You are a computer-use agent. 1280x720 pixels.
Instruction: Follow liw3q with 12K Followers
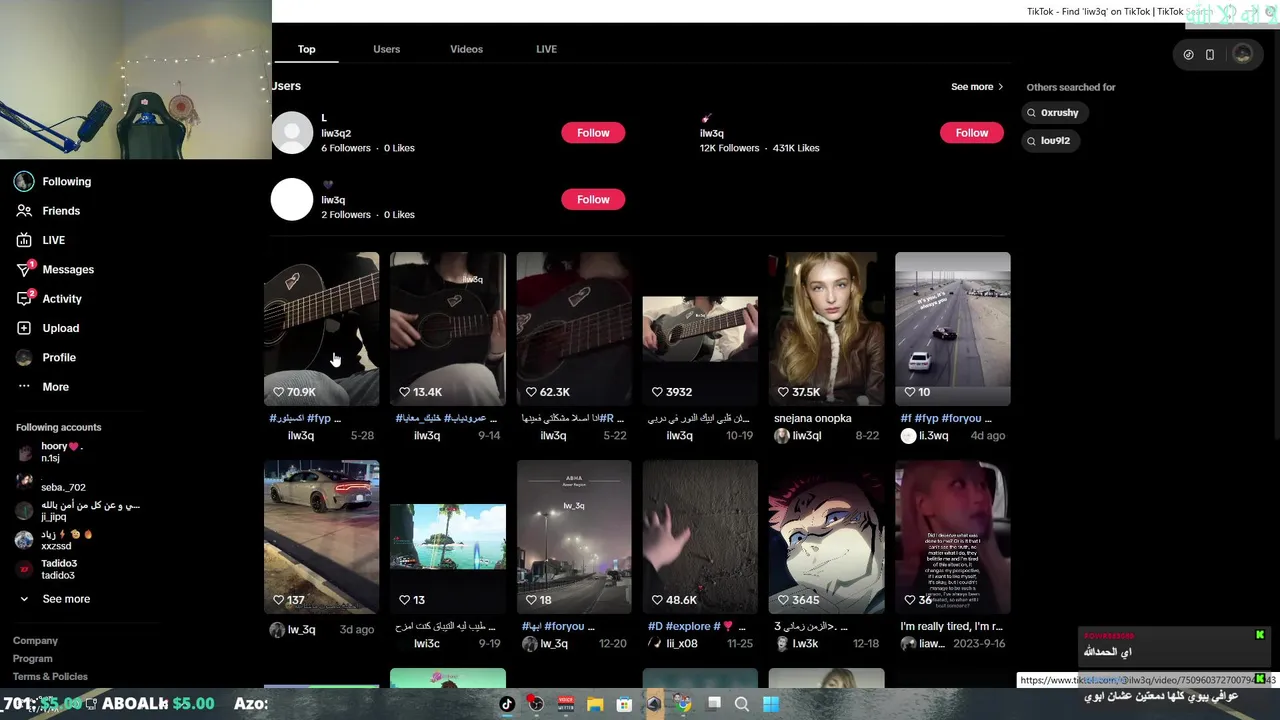coord(971,133)
